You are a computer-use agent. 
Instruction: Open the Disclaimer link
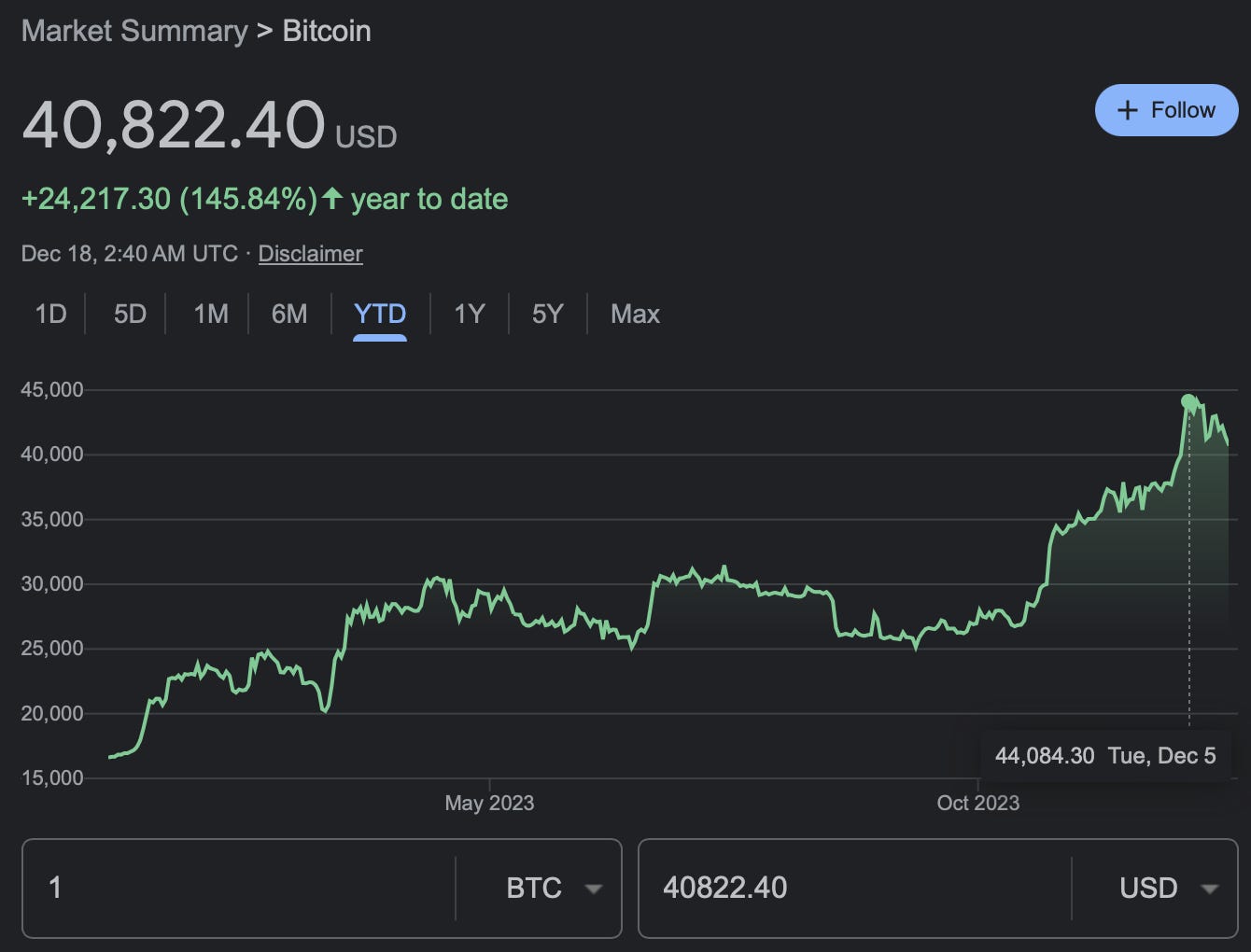pyautogui.click(x=310, y=254)
